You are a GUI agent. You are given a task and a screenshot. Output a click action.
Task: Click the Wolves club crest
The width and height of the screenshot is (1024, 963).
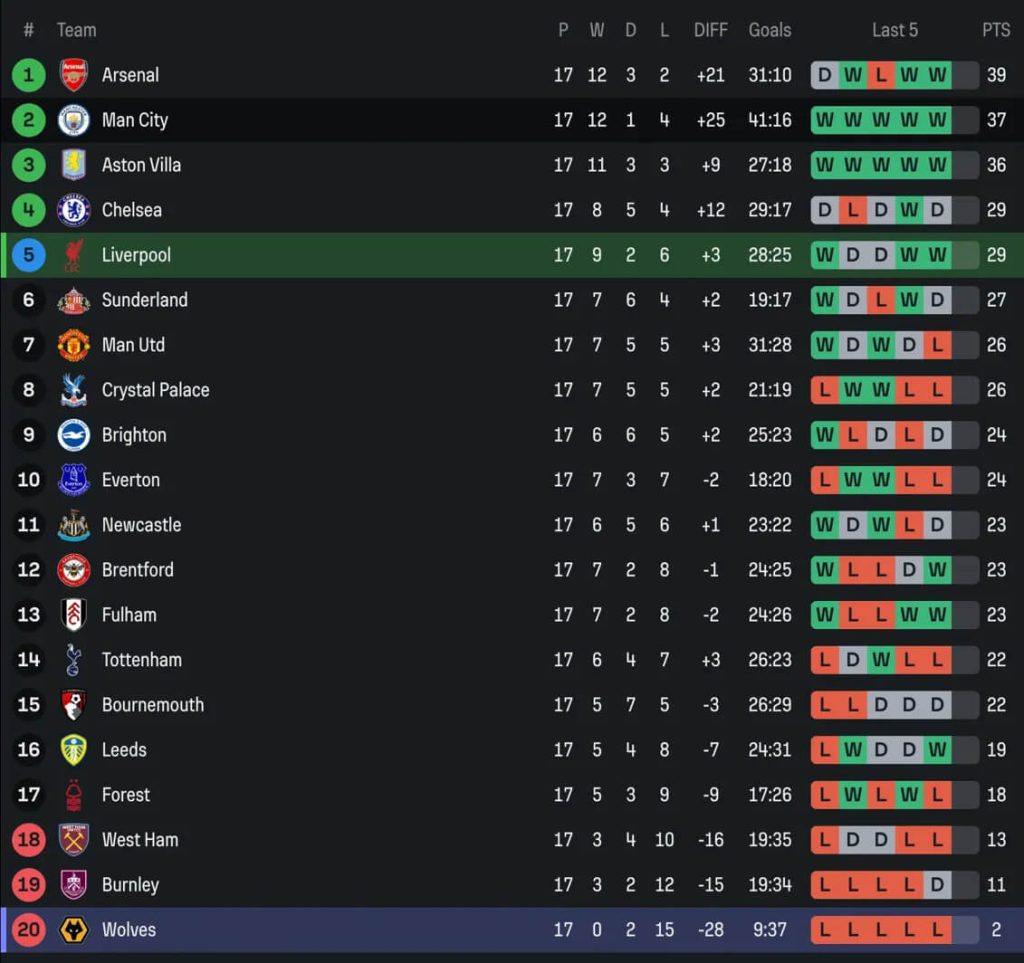(74, 930)
